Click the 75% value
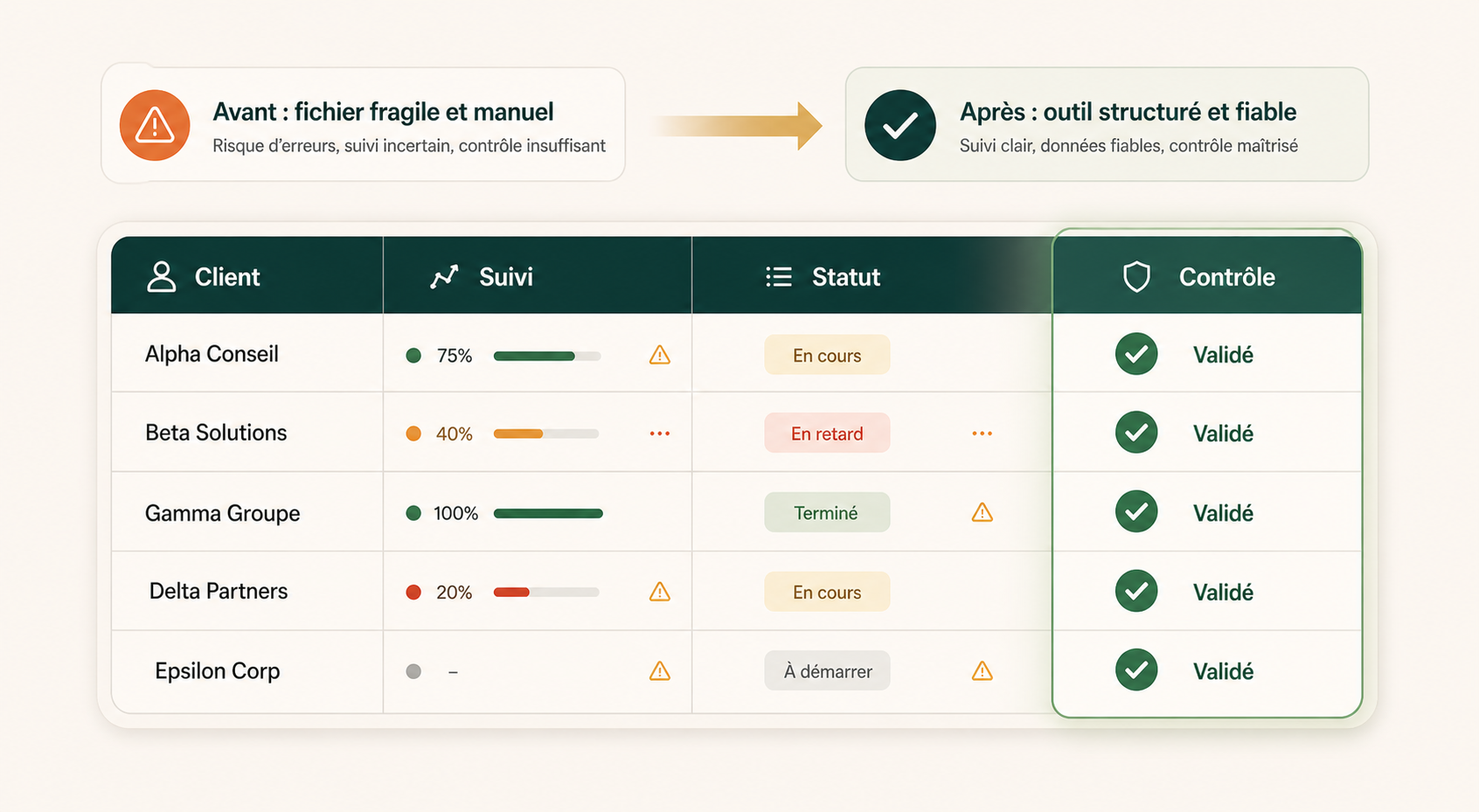Viewport: 1479px width, 812px height. [455, 356]
